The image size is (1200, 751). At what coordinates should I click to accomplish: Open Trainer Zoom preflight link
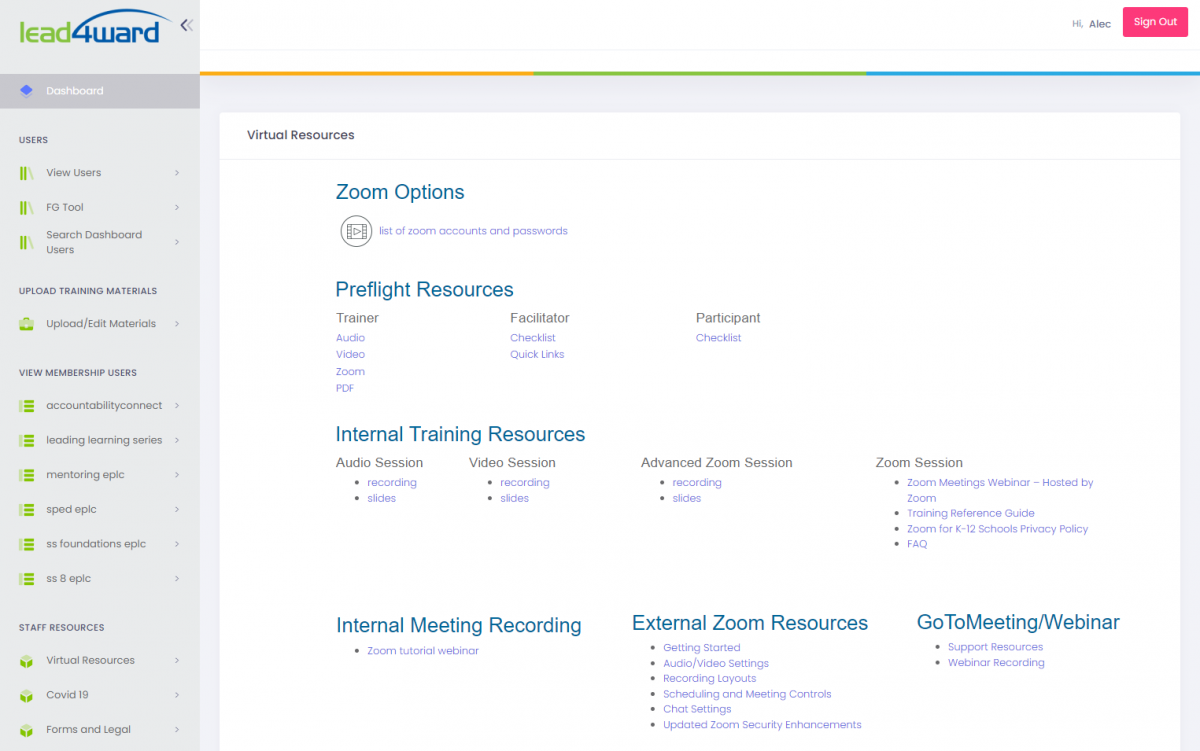coord(350,372)
